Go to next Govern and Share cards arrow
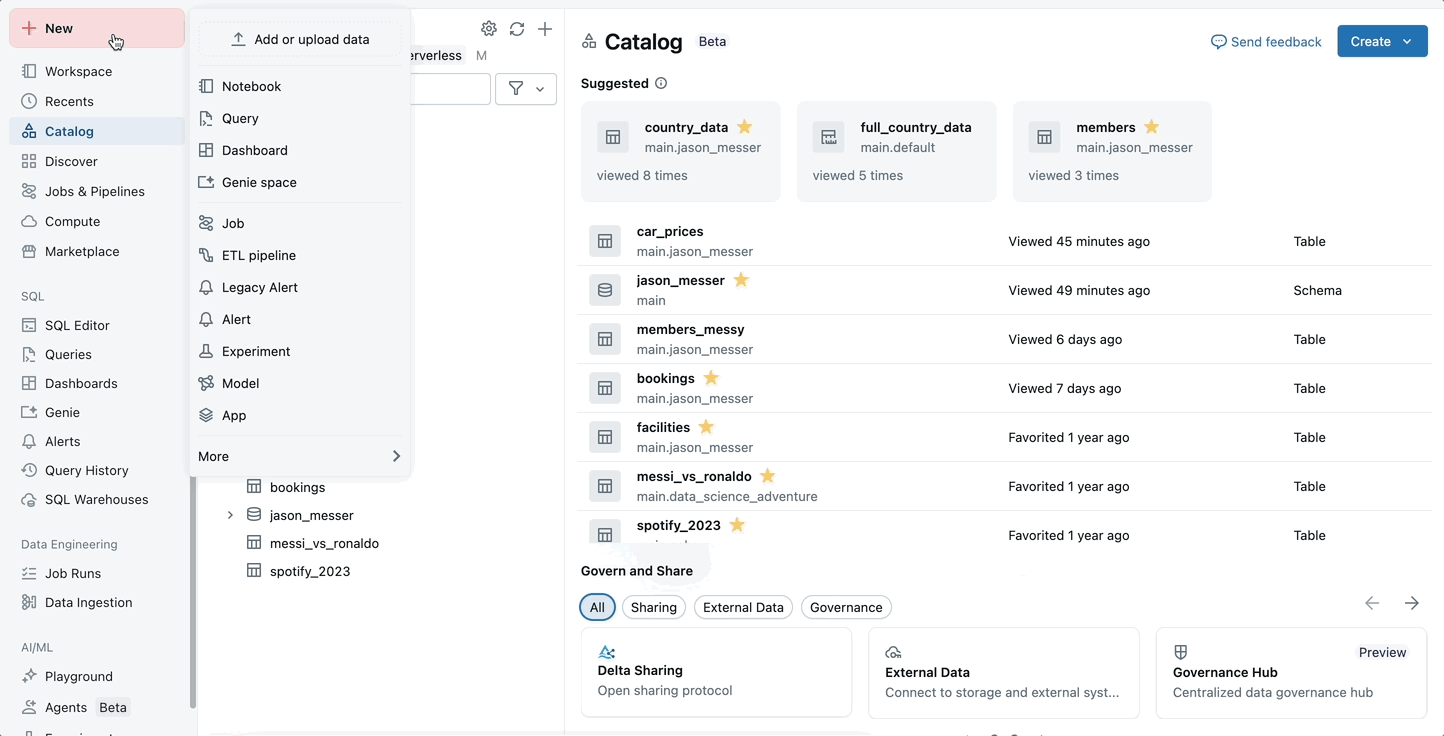This screenshot has width=1444, height=736. click(1411, 603)
